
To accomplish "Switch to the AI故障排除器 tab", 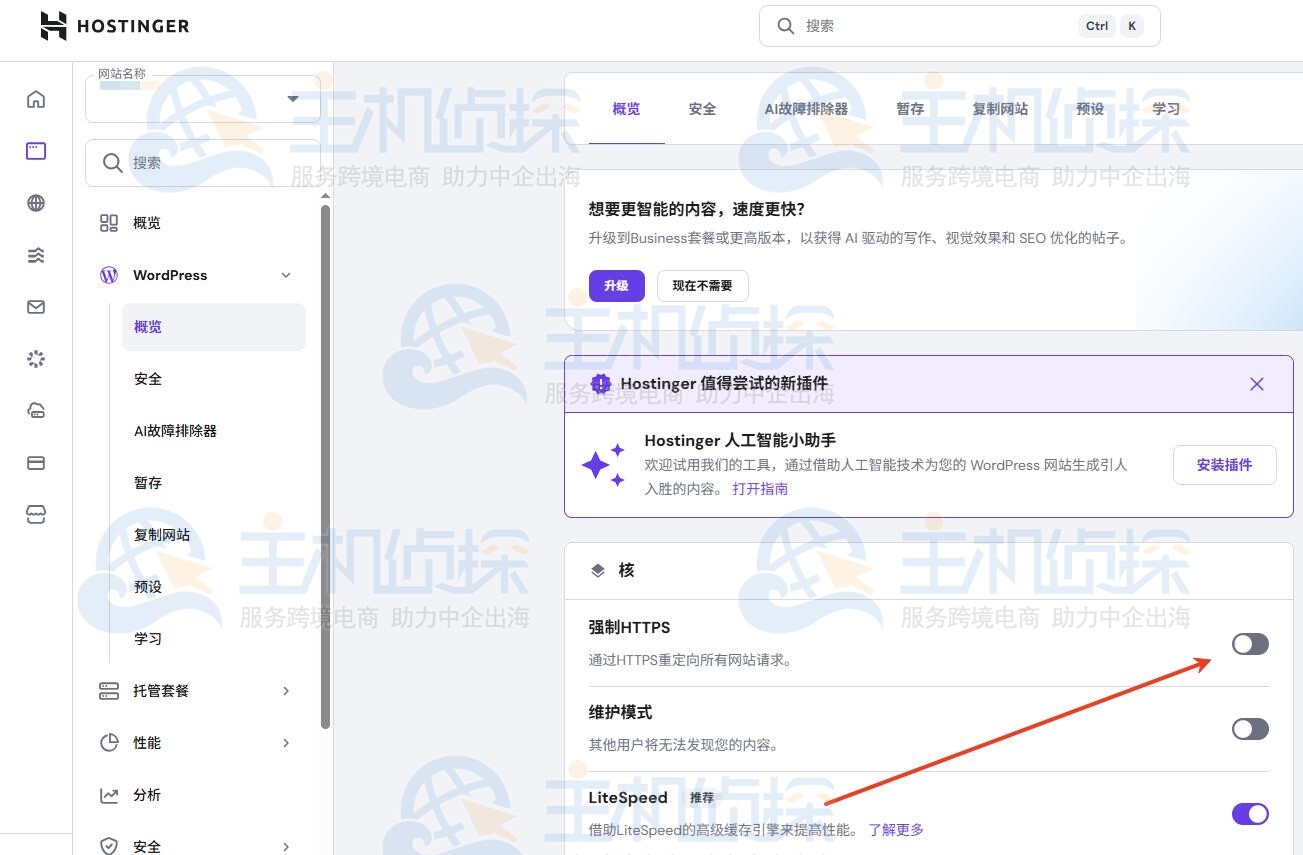I will 806,109.
